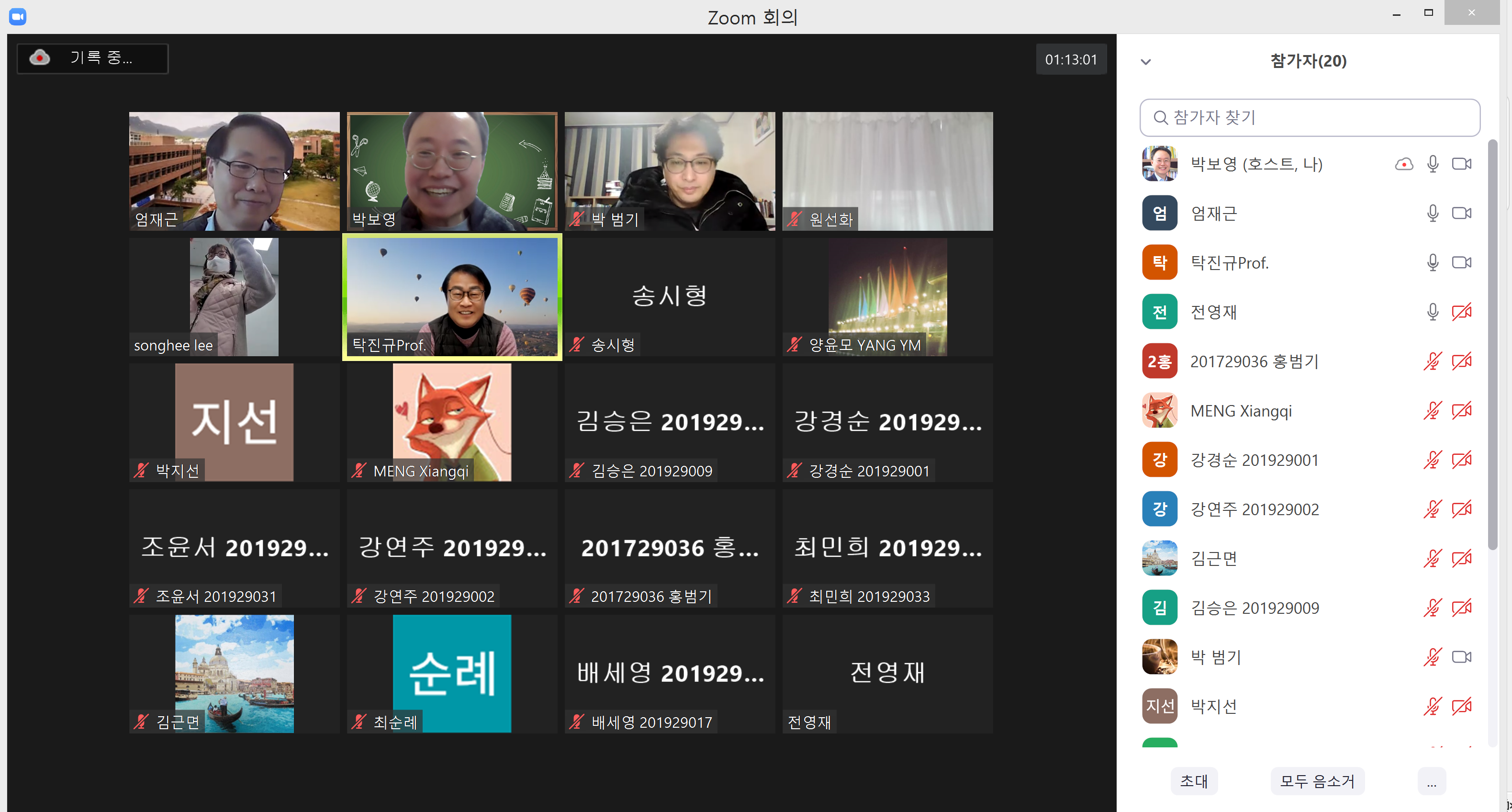Click the participants list scrollbar
Viewport: 1512px width, 812px height.
tap(1493, 345)
